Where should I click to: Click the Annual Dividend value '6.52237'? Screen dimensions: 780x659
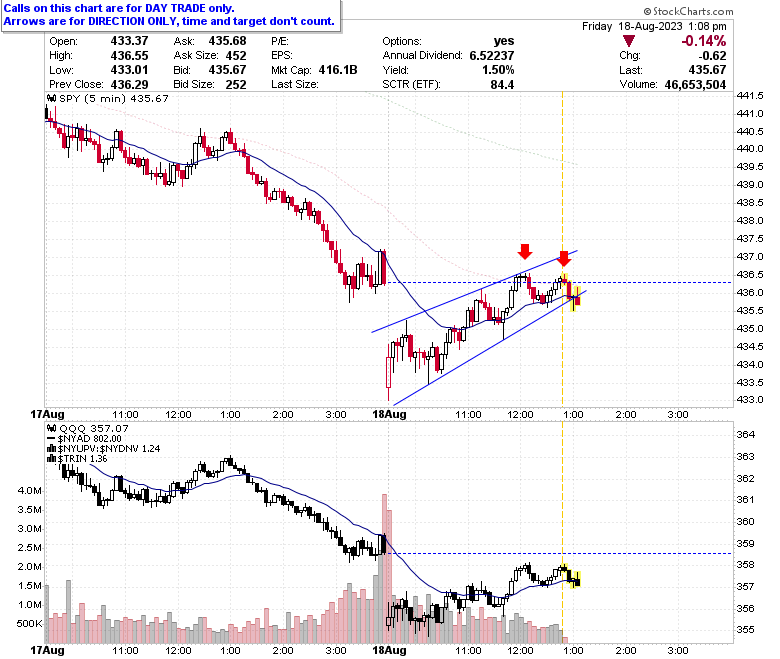[492, 56]
